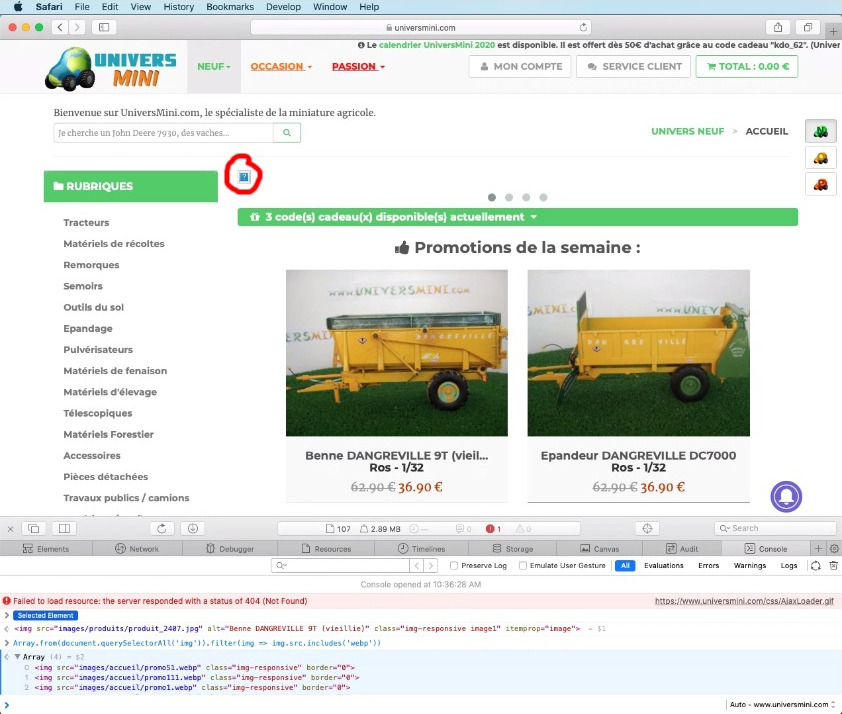
Task: Select the red tractor universe icon
Action: click(821, 185)
